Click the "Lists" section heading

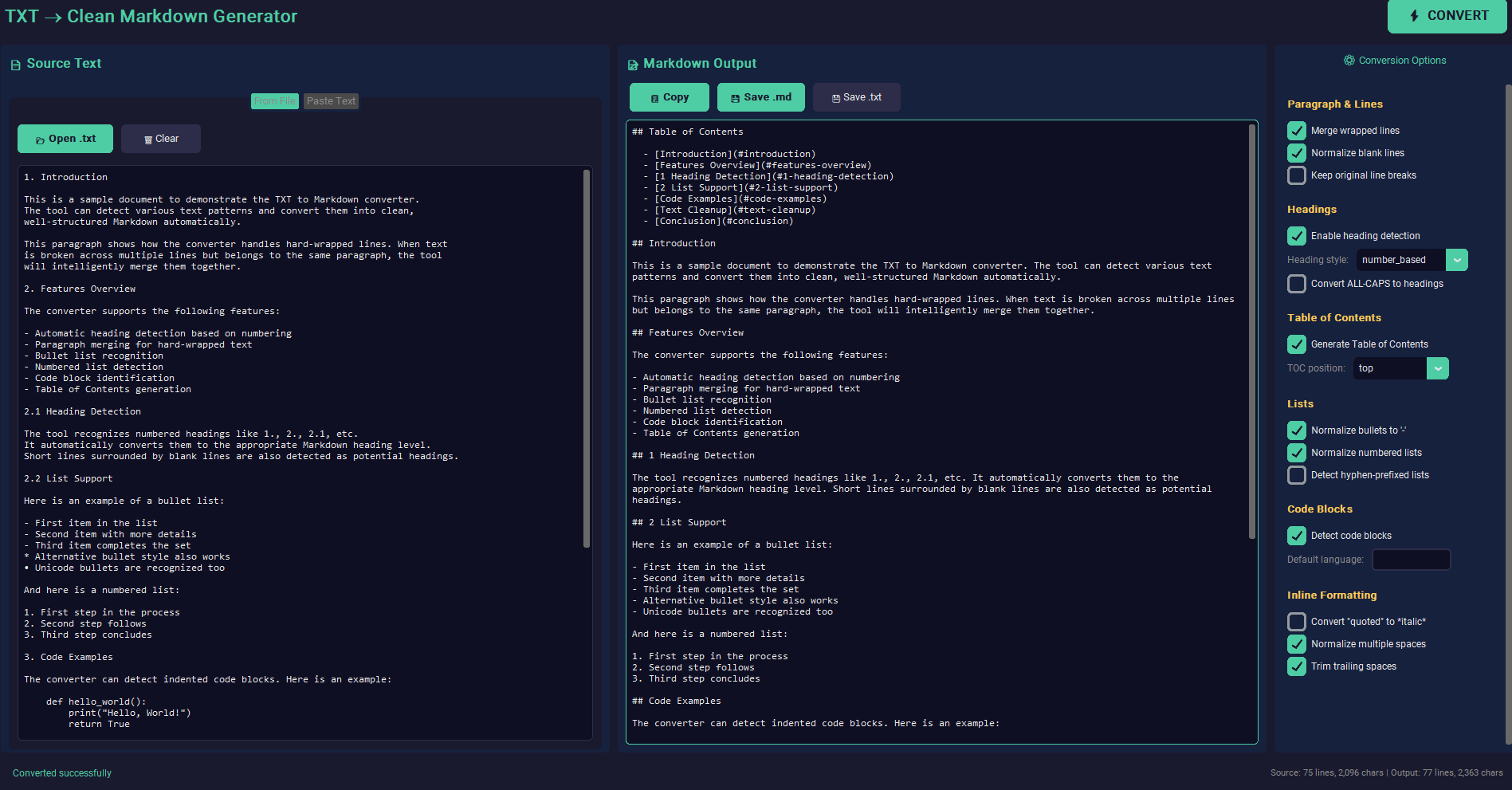click(x=1300, y=404)
